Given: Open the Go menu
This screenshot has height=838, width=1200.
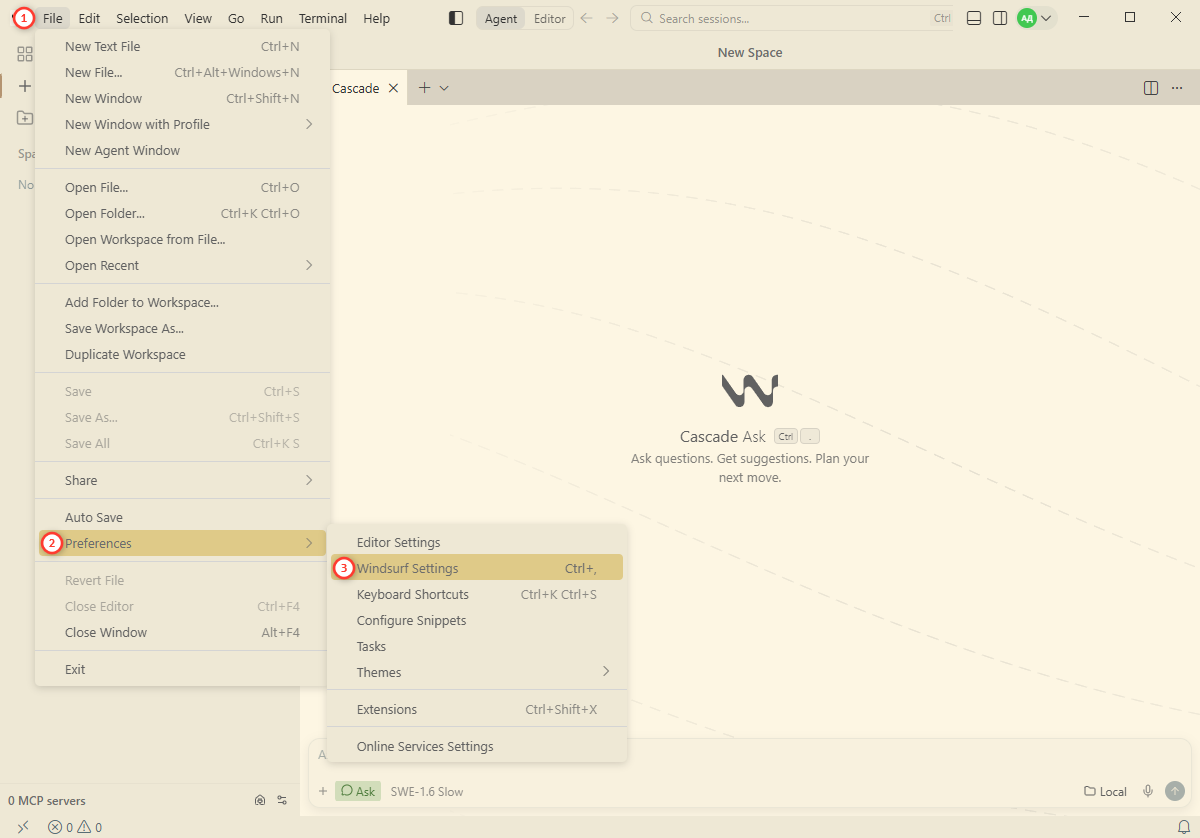Looking at the screenshot, I should (x=236, y=18).
